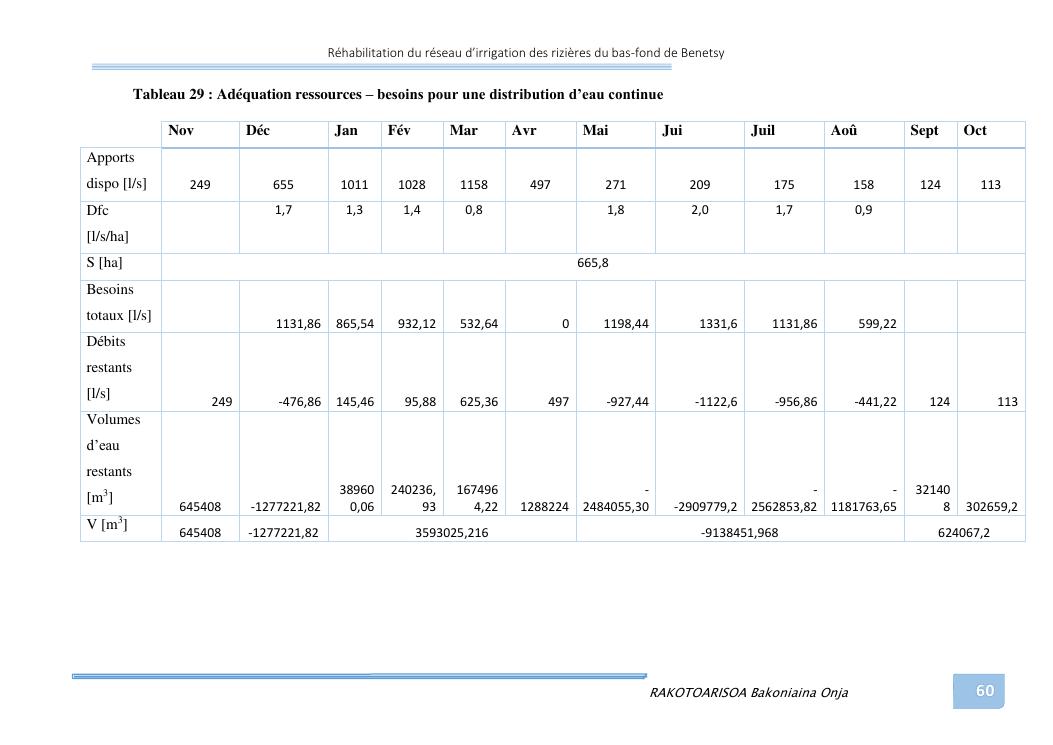This screenshot has width=1053, height=745.
Task: Click the -1122,6 remaining flow cell
Action: (716, 402)
